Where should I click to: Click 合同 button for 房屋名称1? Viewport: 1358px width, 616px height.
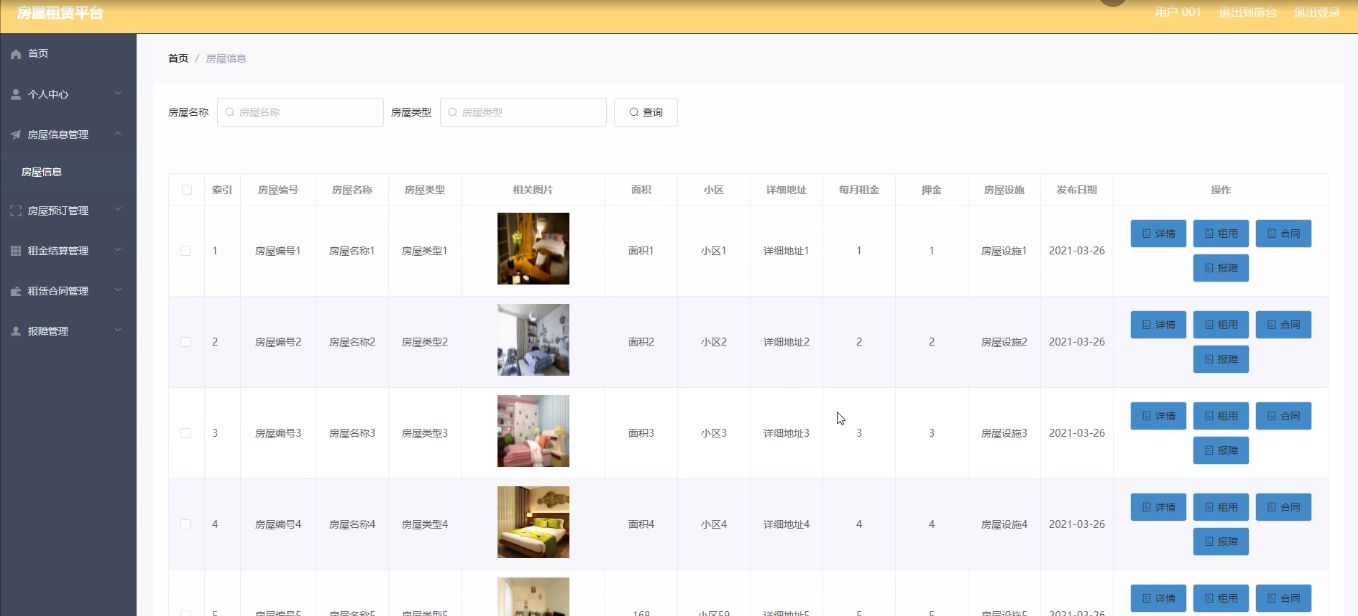point(1283,234)
